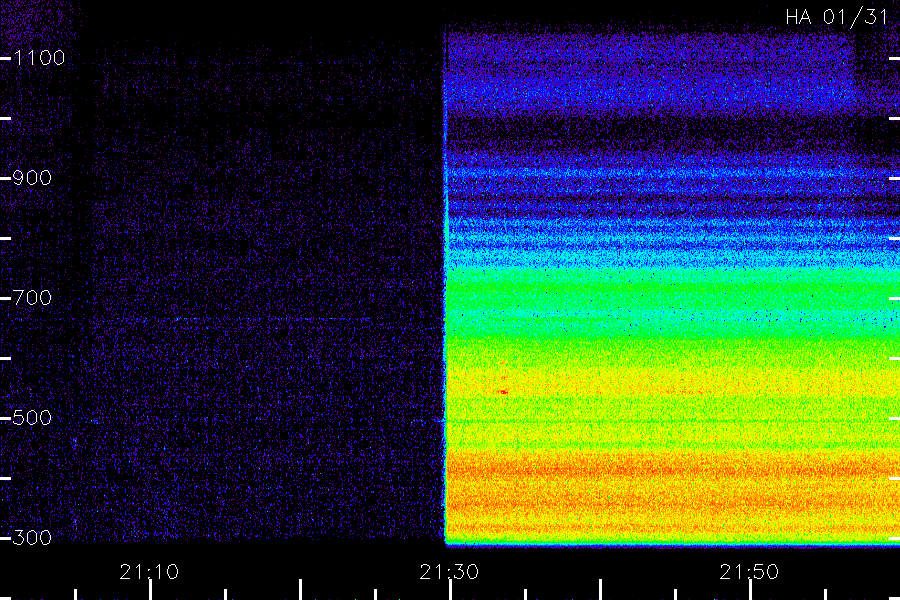Click the major tick mark below 21:30
The image size is (900, 600).
451,590
